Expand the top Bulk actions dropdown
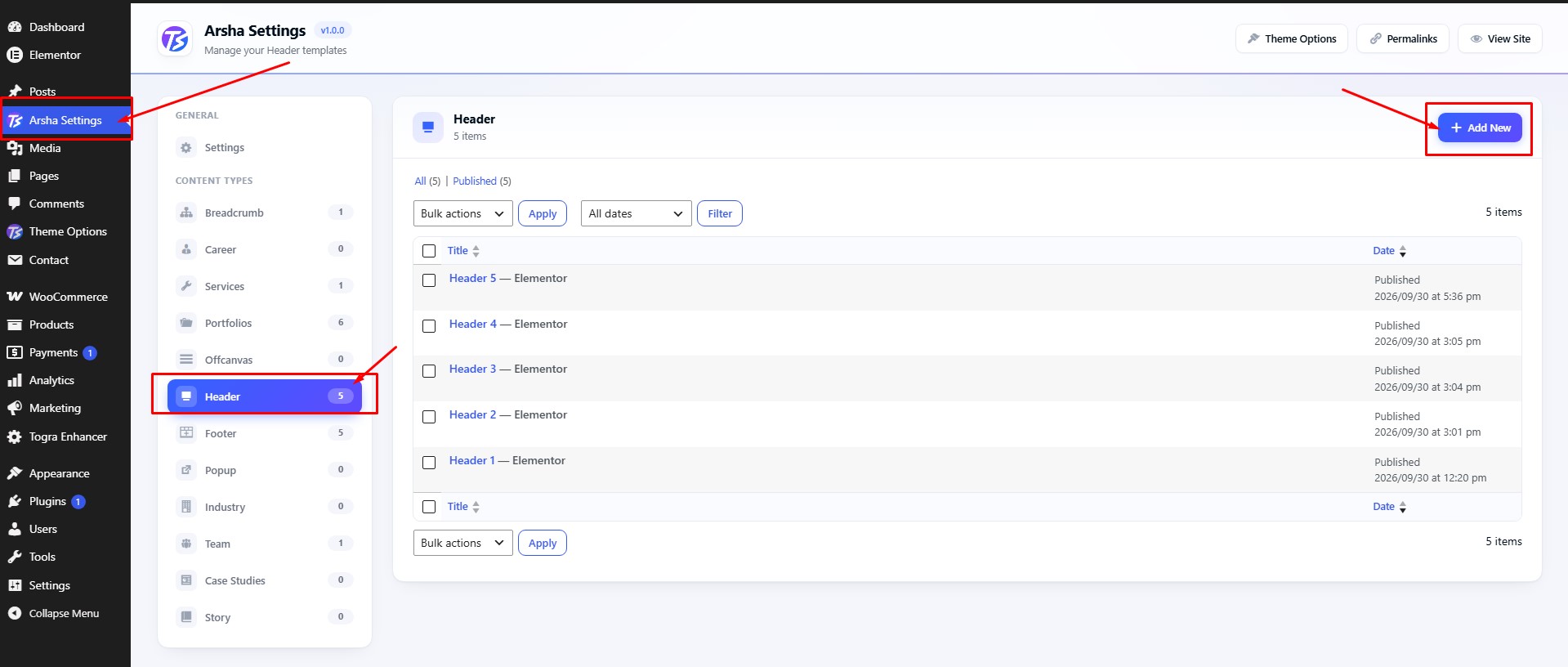This screenshot has width=1568, height=667. 462,213
